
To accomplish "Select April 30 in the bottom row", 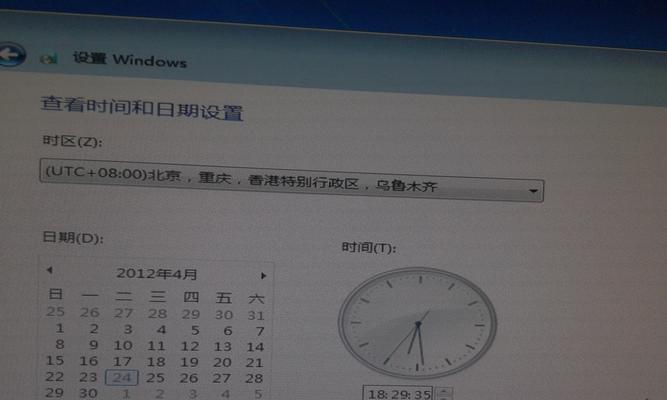I will tap(88, 393).
